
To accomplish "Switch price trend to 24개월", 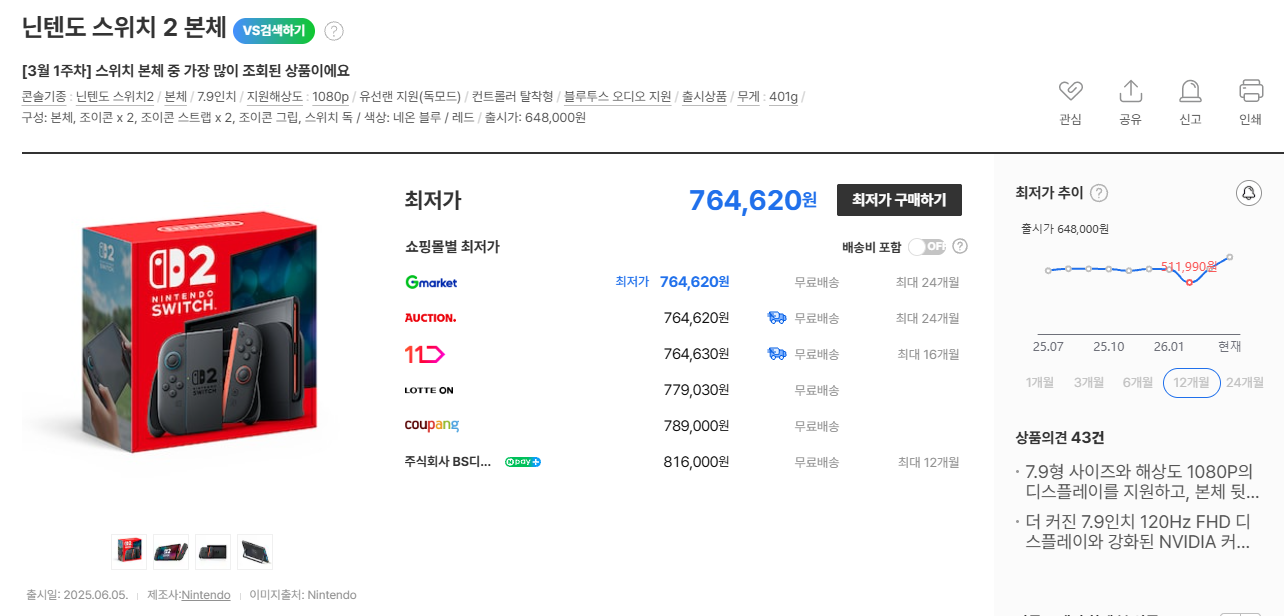I will point(1245,382).
